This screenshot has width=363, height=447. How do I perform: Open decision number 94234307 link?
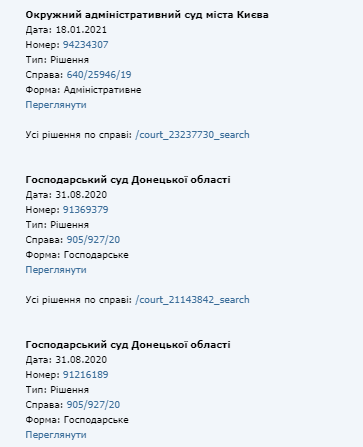[86, 45]
